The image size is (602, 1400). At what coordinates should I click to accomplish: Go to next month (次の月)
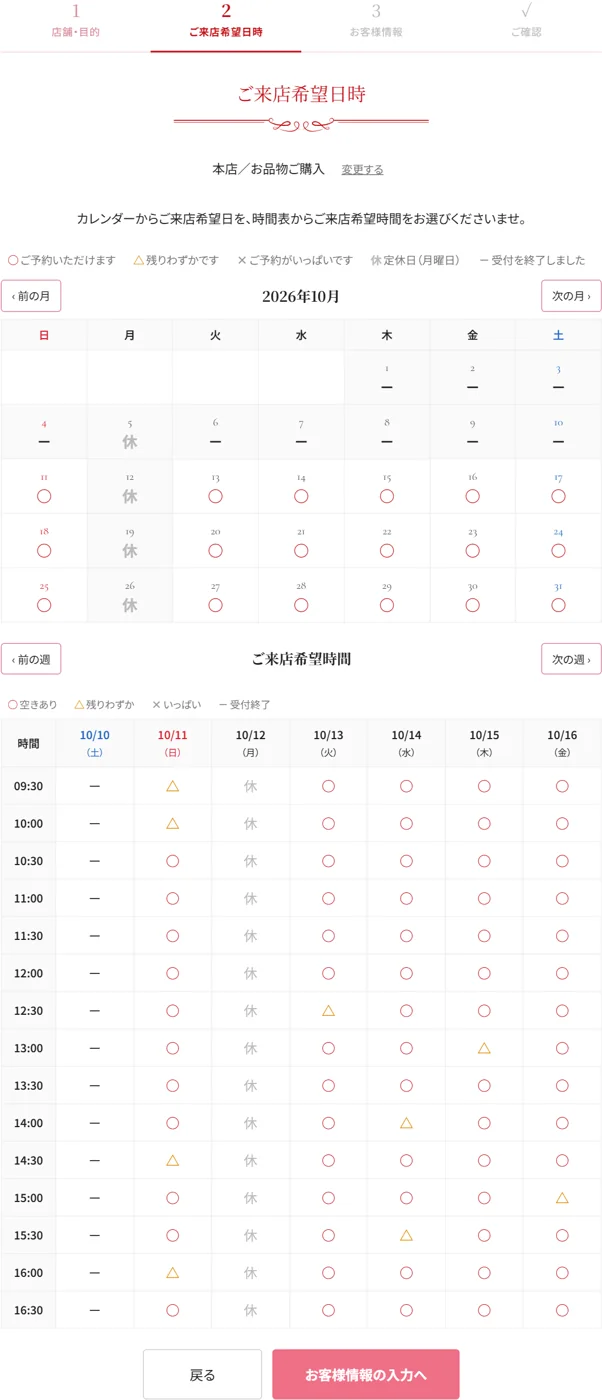571,296
